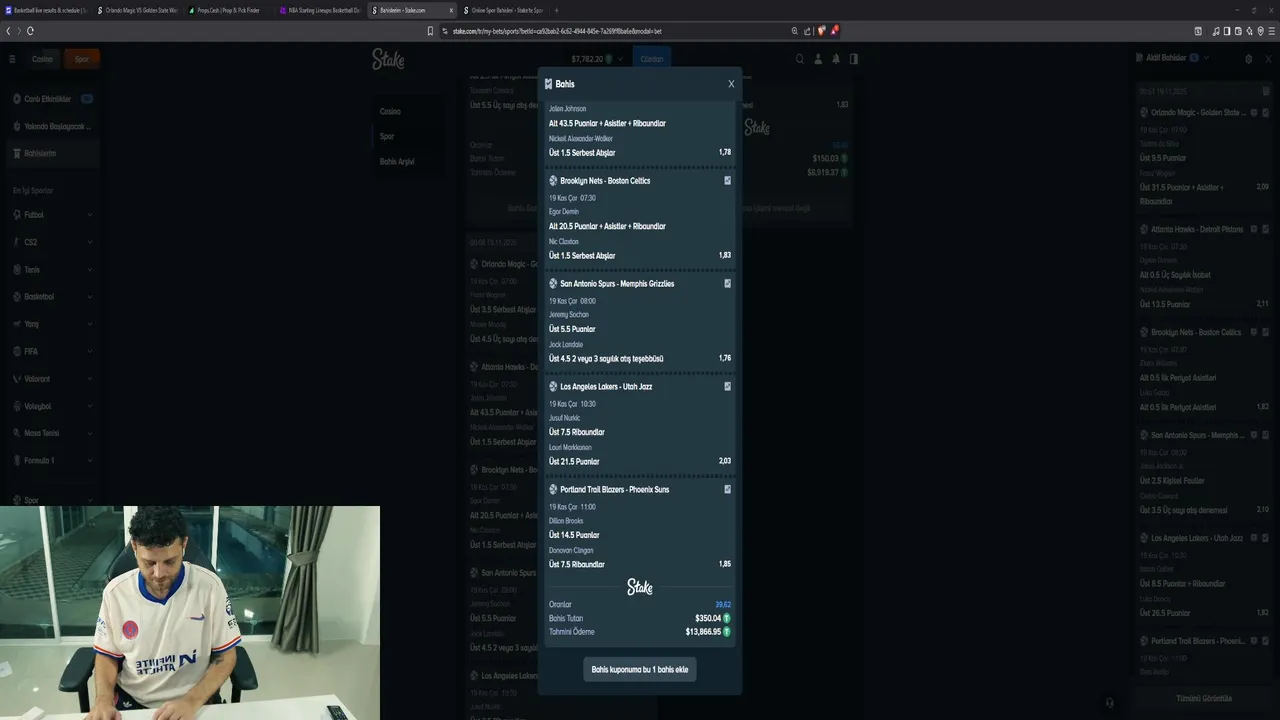Image resolution: width=1280 pixels, height=720 pixels.
Task: Toggle the San Antonio Spurs - Memphis Grizzlies checkbox in the modal
Action: 727,284
